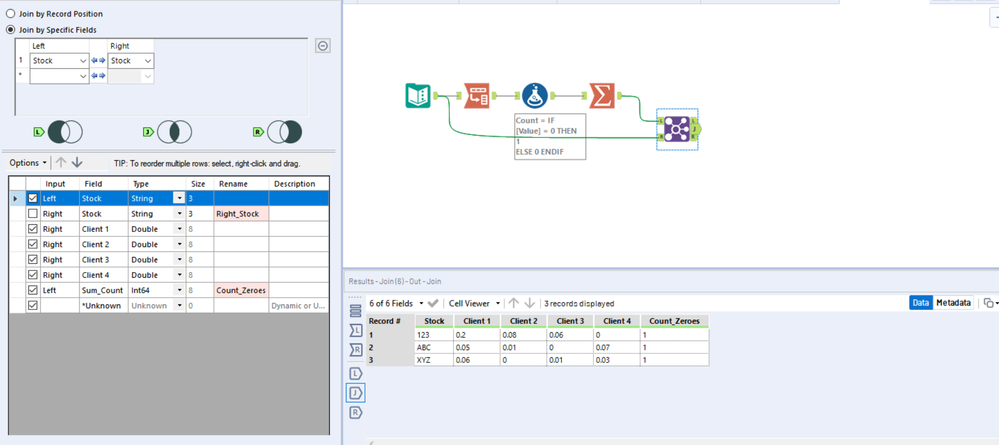Screen dimensions: 999x445
Task: Click the top list icon in results sidebar
Action: pos(356,310)
